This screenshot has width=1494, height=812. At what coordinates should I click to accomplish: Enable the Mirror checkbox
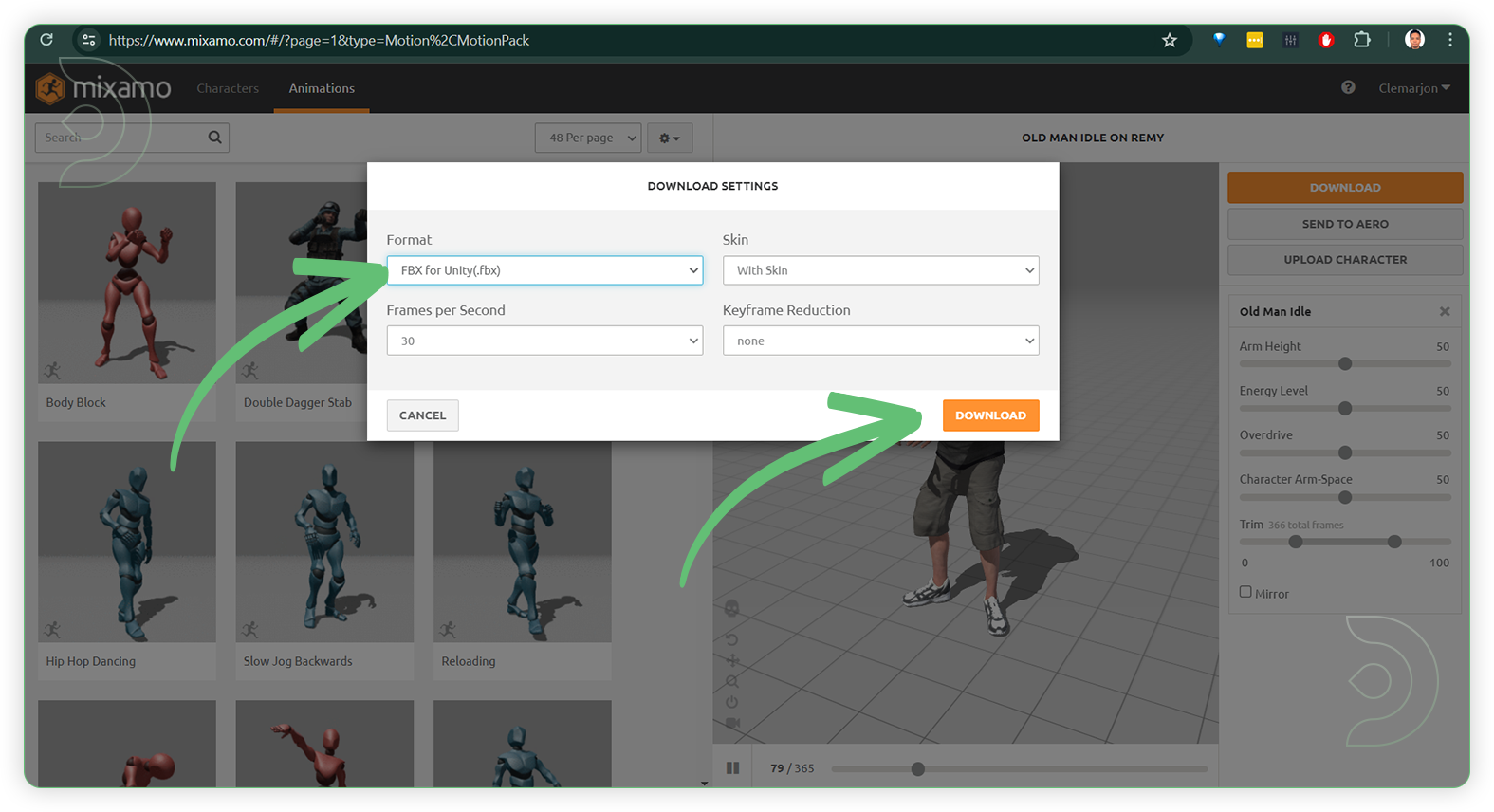coord(1245,592)
